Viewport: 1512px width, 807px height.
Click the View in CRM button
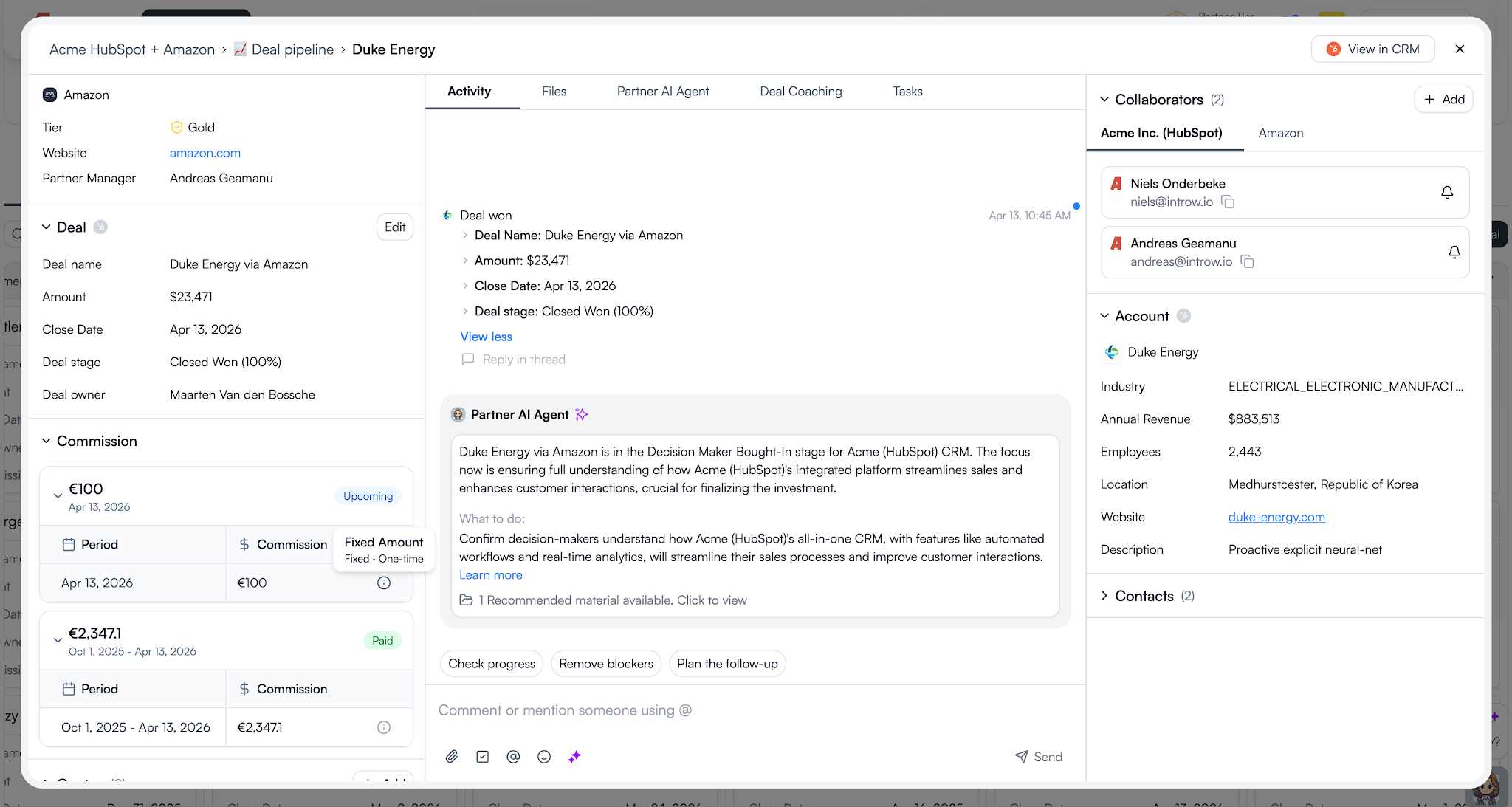point(1373,49)
